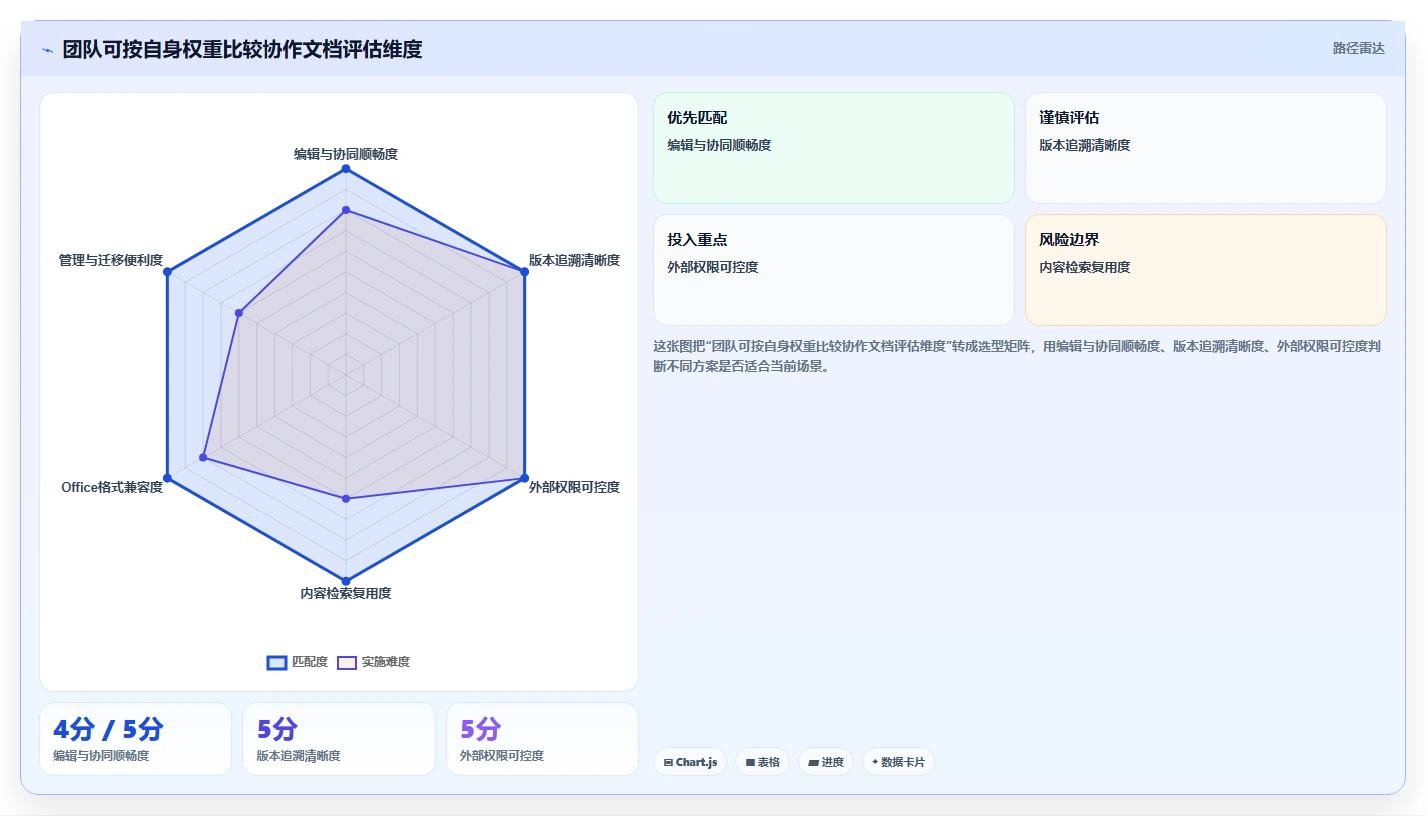Click inner data point above 内容检索复用度

[x=346, y=498]
